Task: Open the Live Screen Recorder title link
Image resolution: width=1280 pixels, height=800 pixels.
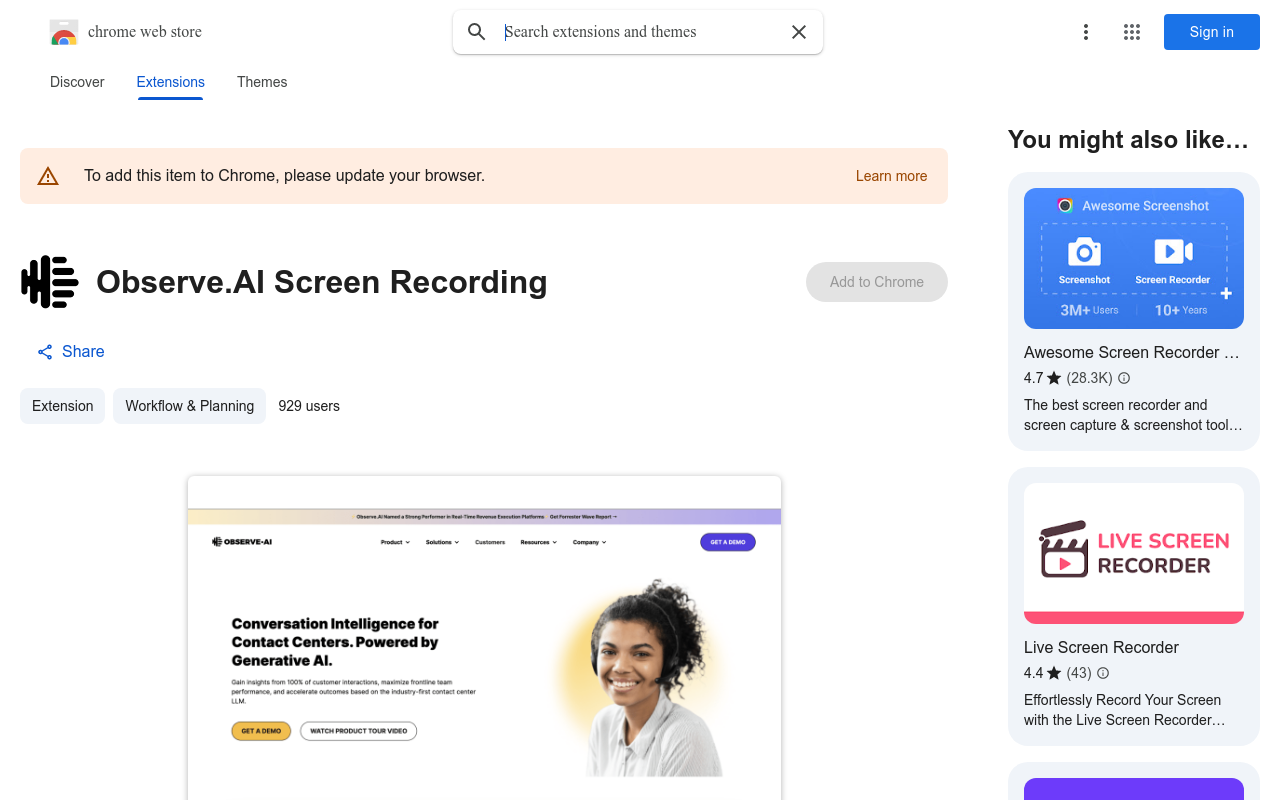Action: pos(1101,647)
